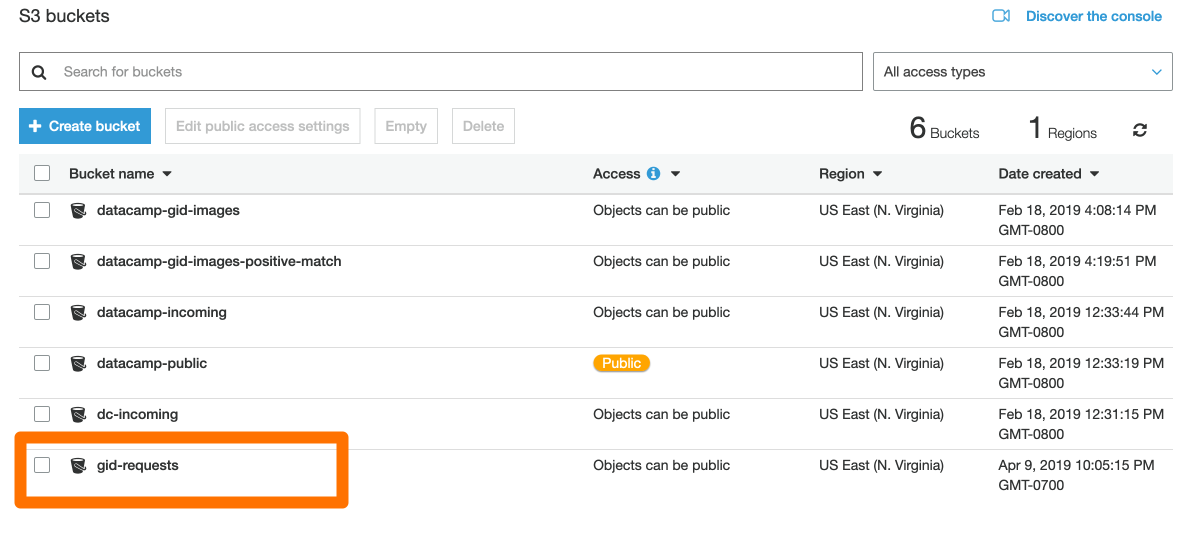This screenshot has height=544, width=1195.
Task: Open the All access types dropdown
Action: (1022, 72)
